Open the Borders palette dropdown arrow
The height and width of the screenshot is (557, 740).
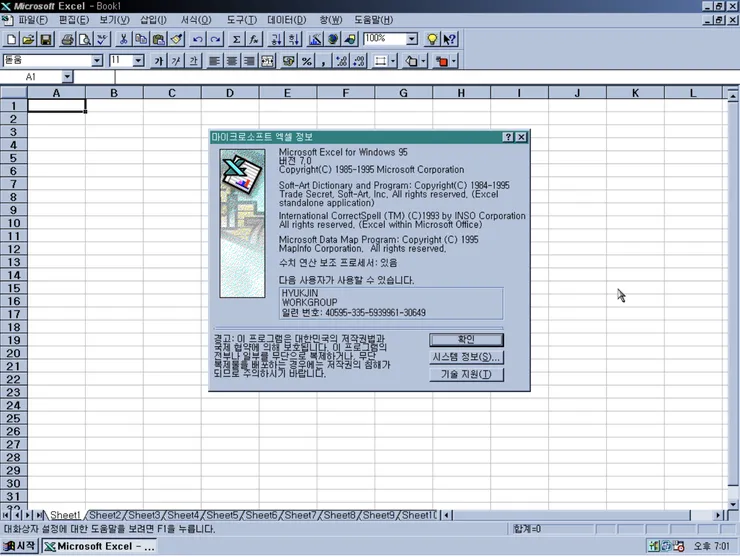[393, 61]
